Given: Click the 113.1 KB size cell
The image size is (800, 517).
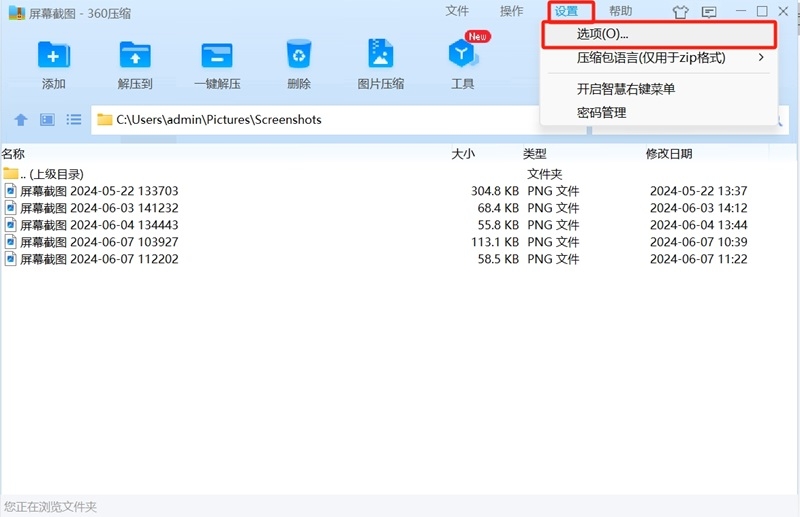Looking at the screenshot, I should point(495,242).
